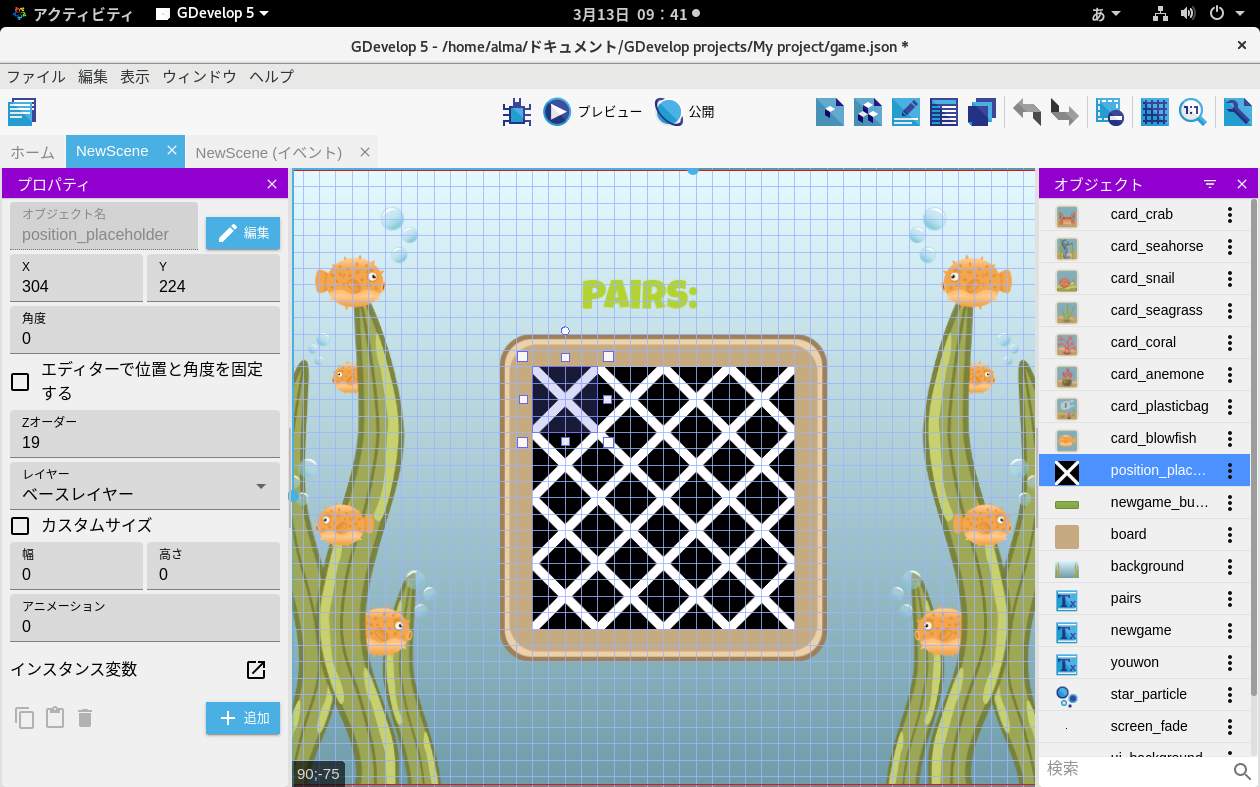Viewport: 1260px width, 787px height.
Task: Select newgame_button object in list
Action: coord(1145,502)
